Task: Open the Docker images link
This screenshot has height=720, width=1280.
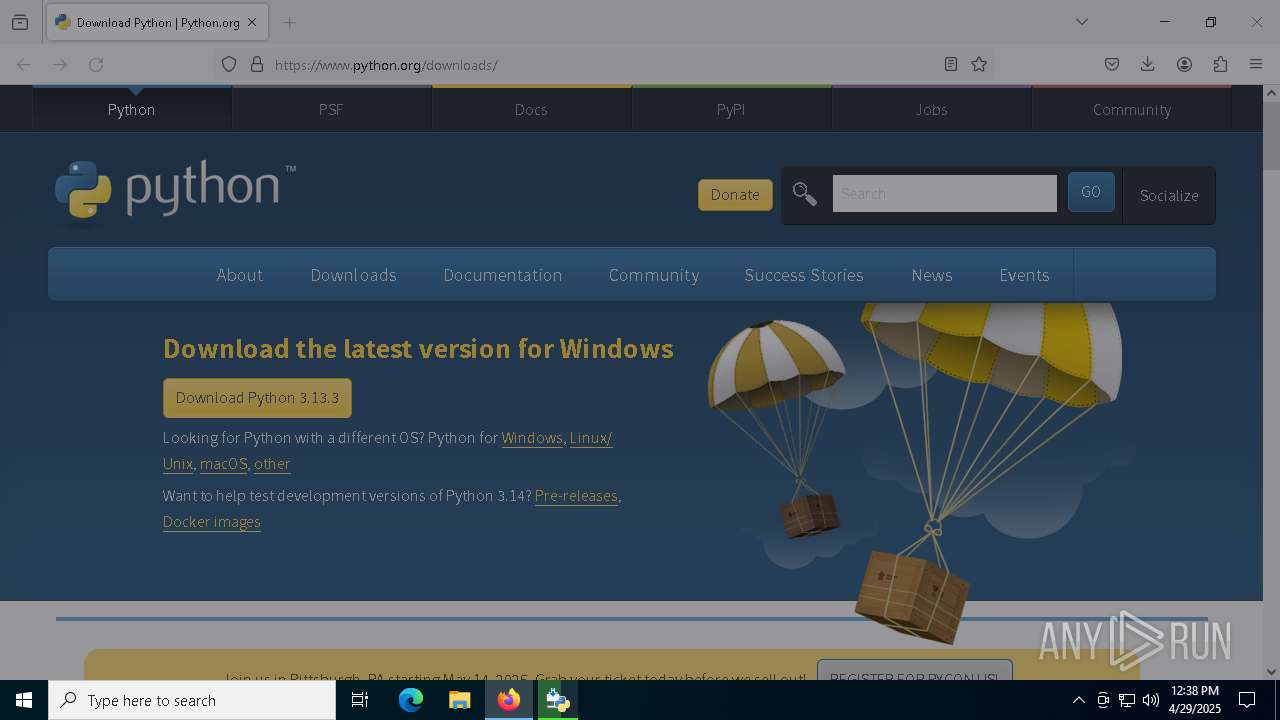Action: (212, 522)
